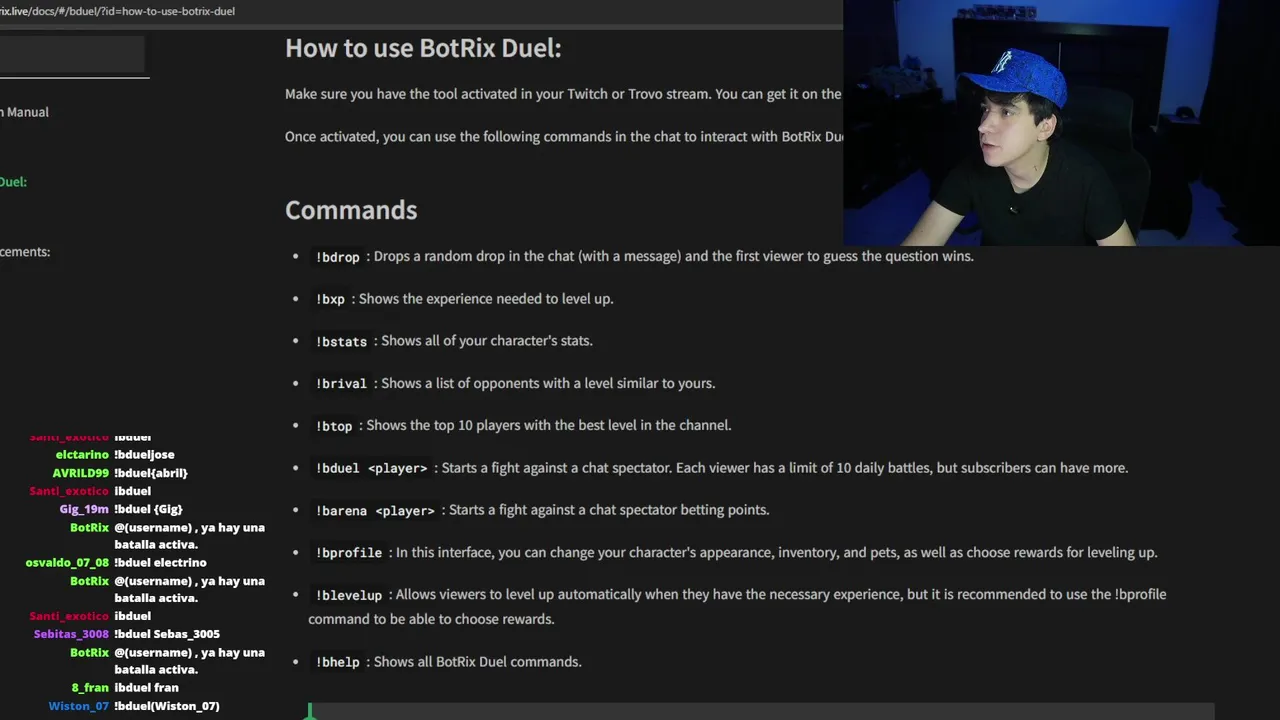Screen dimensions: 1280x720
Task: Click the Commands section heading
Action: (x=351, y=210)
